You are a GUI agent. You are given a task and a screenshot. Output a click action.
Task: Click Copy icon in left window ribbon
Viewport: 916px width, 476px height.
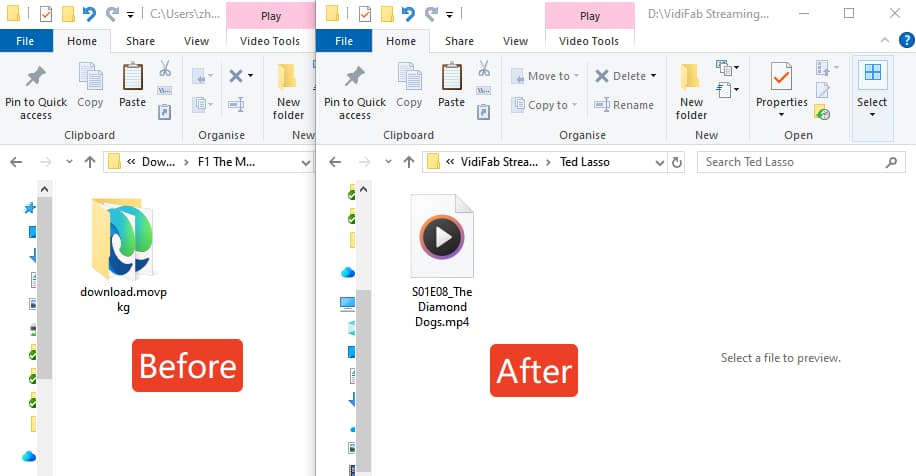click(90, 86)
